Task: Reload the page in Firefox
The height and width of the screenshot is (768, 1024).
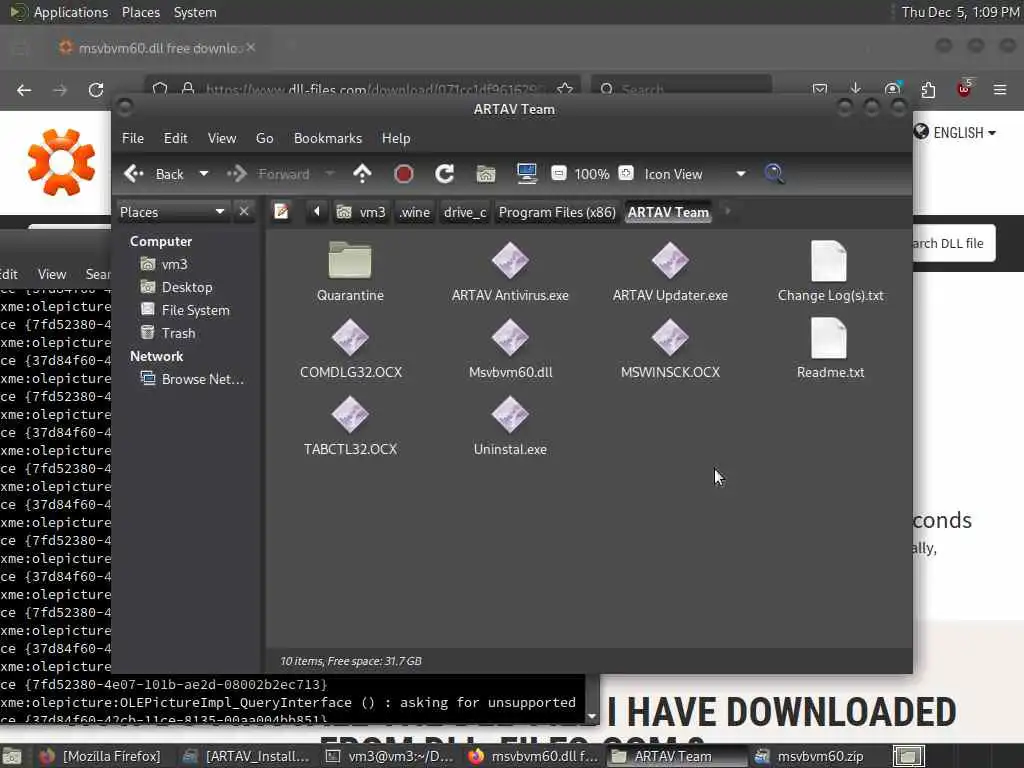Action: [x=96, y=90]
